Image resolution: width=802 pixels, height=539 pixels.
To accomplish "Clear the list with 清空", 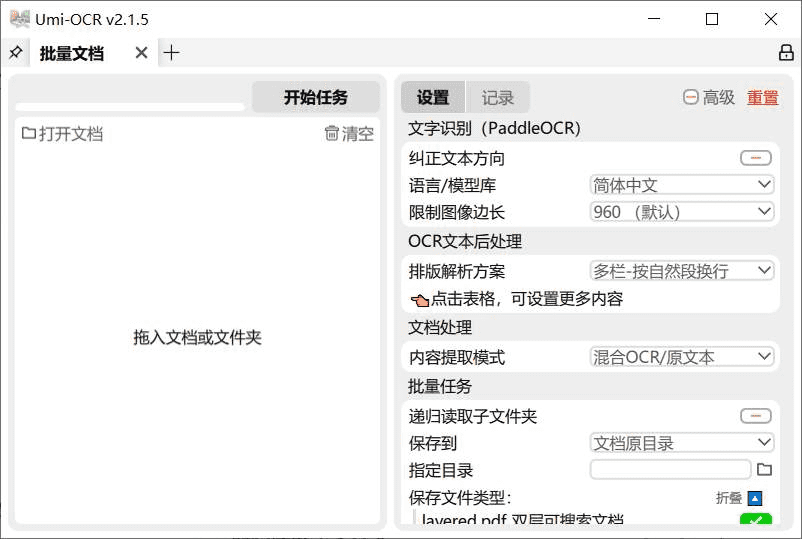I will pyautogui.click(x=349, y=134).
